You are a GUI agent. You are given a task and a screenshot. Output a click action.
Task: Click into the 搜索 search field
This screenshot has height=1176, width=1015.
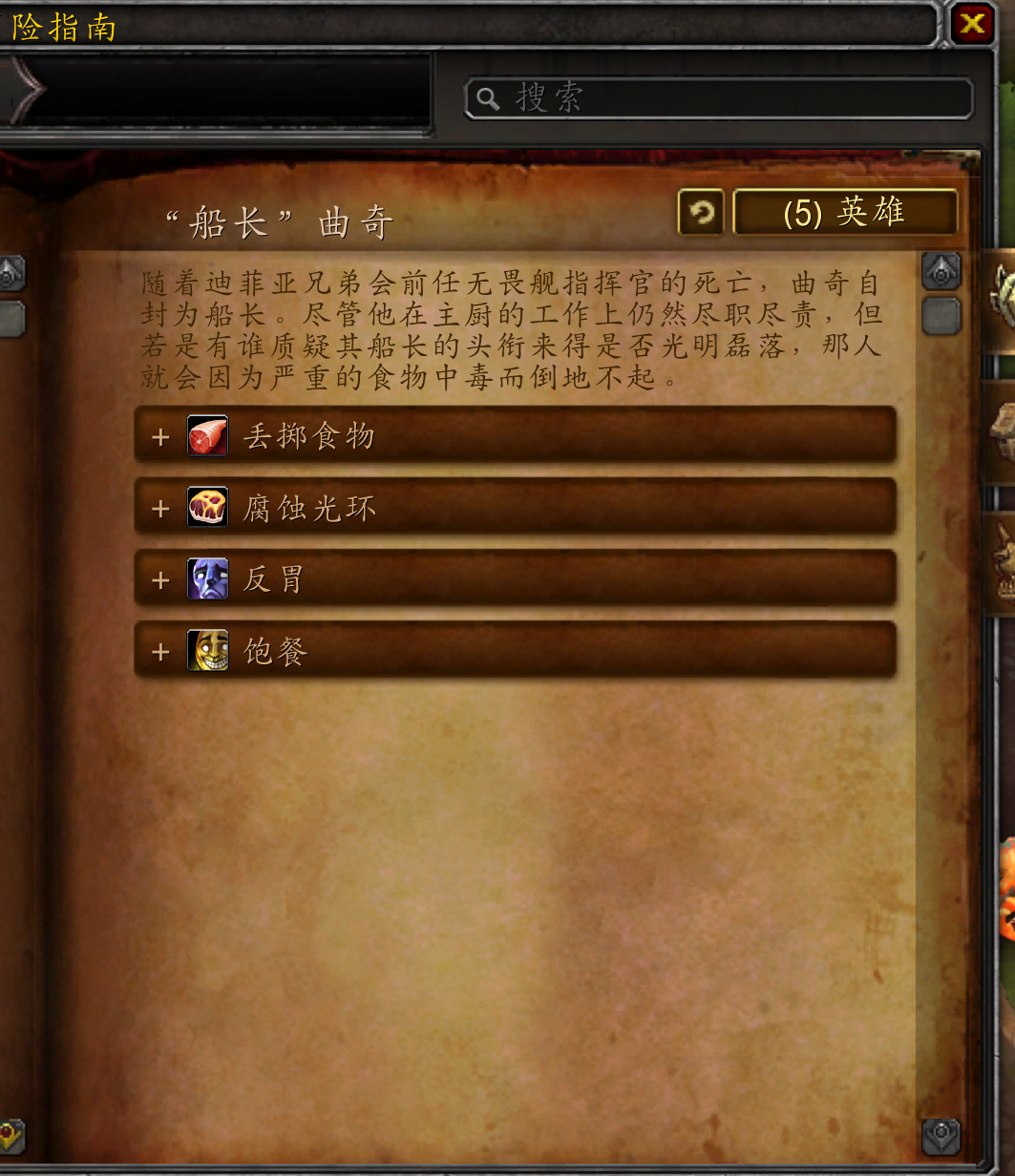(719, 98)
